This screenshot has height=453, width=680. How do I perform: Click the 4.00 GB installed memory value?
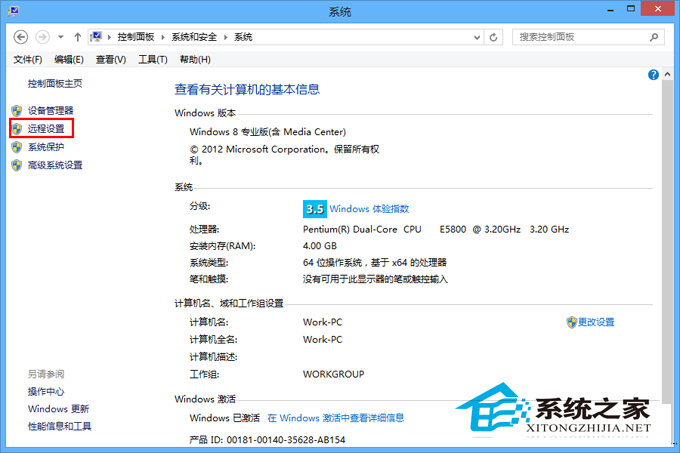(320, 246)
